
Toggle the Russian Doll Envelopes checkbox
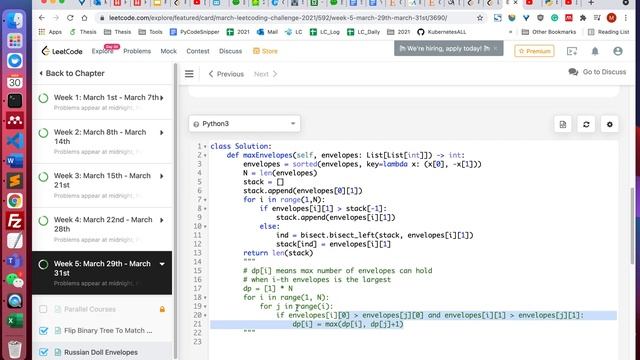pyautogui.click(x=43, y=352)
